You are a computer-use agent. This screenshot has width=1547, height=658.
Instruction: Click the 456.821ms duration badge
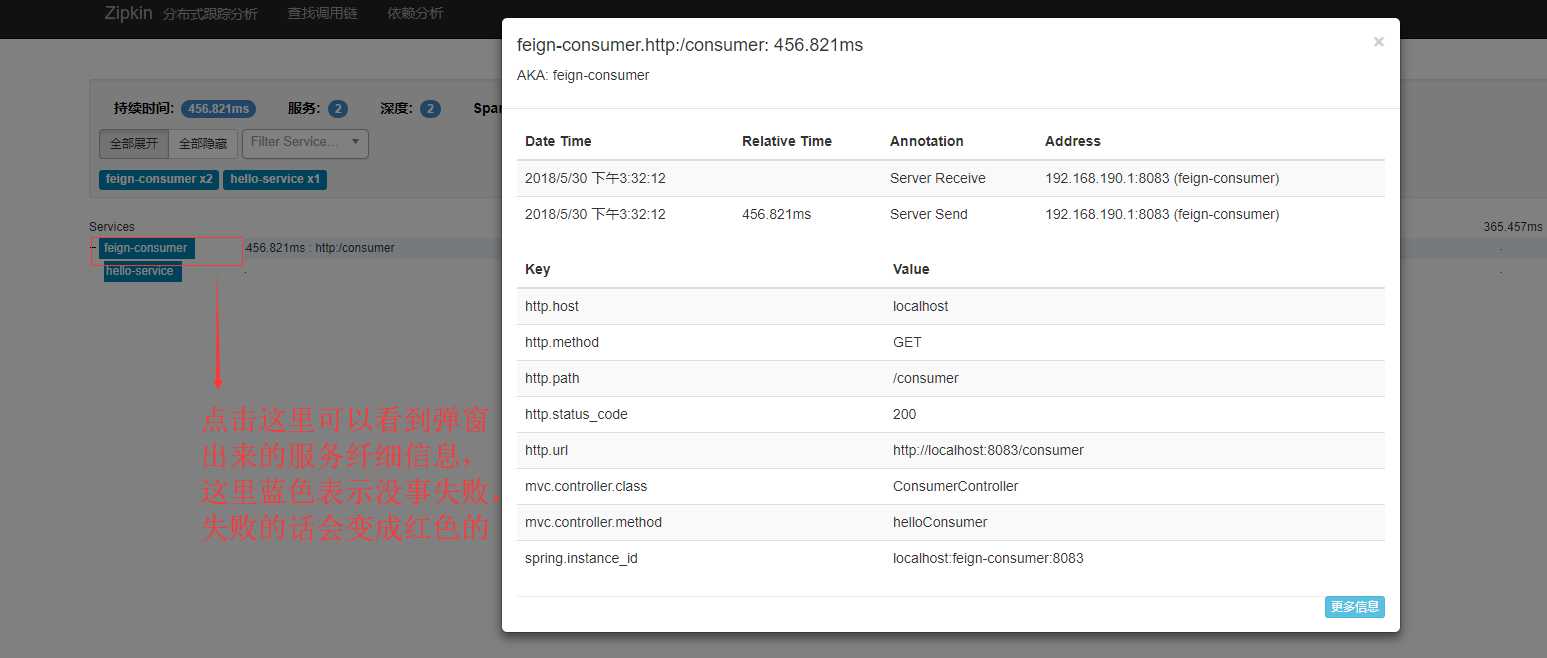218,109
